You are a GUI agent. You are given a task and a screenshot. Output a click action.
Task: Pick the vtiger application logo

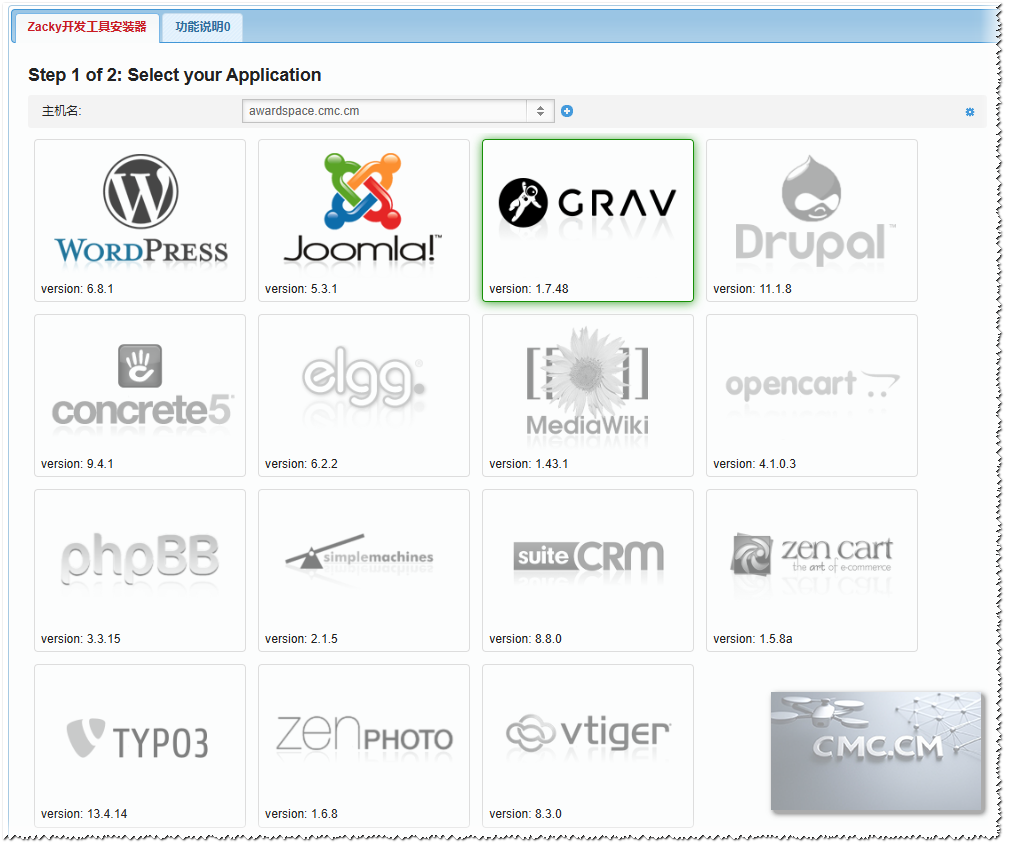tap(588, 733)
